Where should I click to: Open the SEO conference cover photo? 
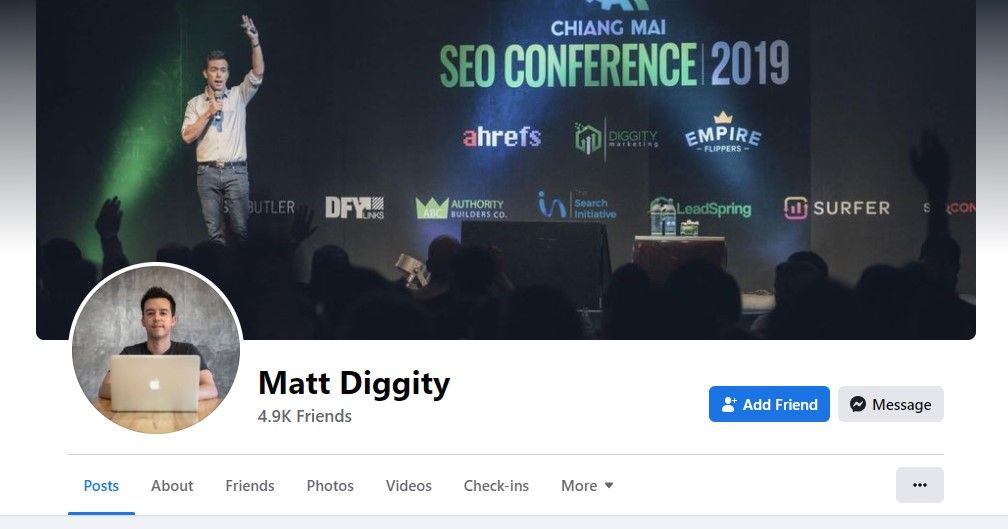pos(506,170)
